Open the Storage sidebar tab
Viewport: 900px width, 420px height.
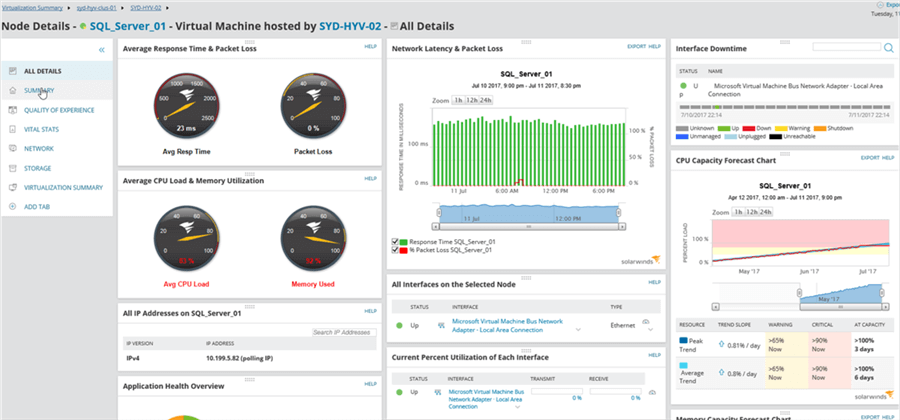(57, 168)
